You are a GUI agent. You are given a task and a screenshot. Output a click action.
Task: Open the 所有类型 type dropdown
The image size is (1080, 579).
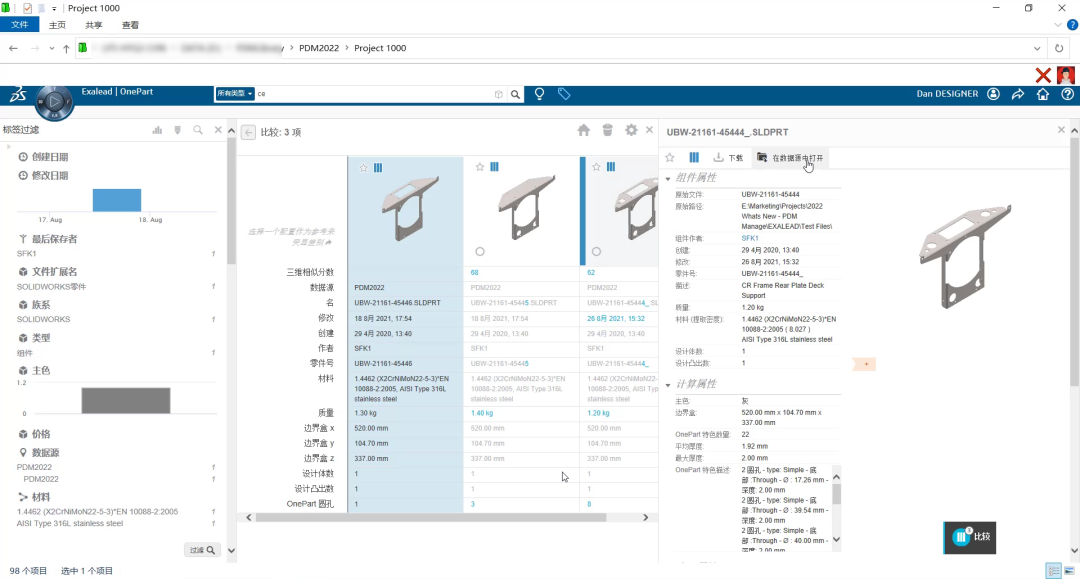point(235,94)
